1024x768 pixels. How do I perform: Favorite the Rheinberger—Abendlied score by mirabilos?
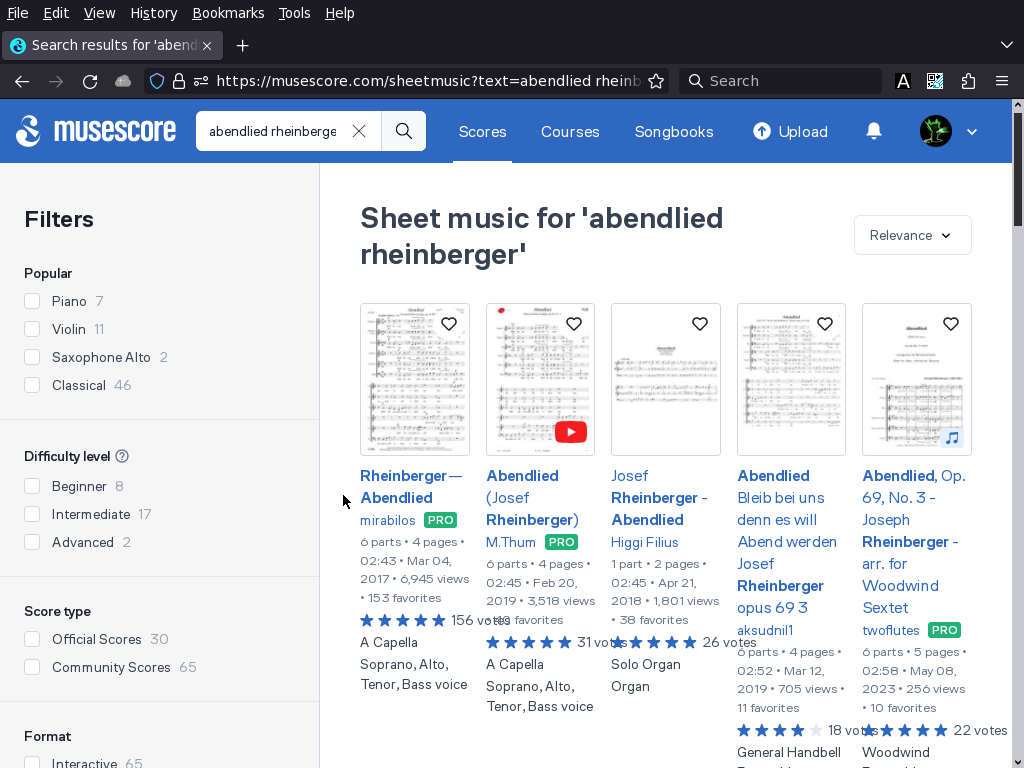(x=449, y=324)
